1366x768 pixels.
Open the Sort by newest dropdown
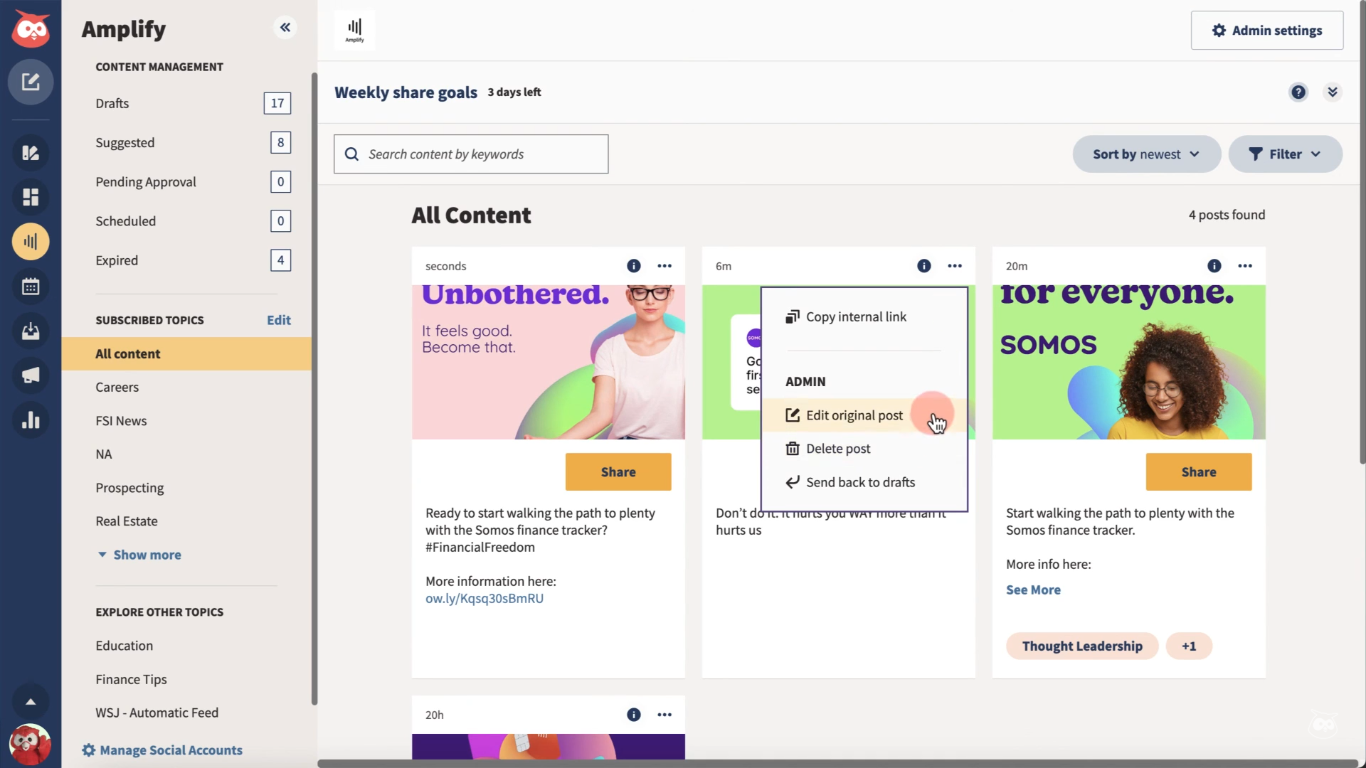[x=1147, y=154]
